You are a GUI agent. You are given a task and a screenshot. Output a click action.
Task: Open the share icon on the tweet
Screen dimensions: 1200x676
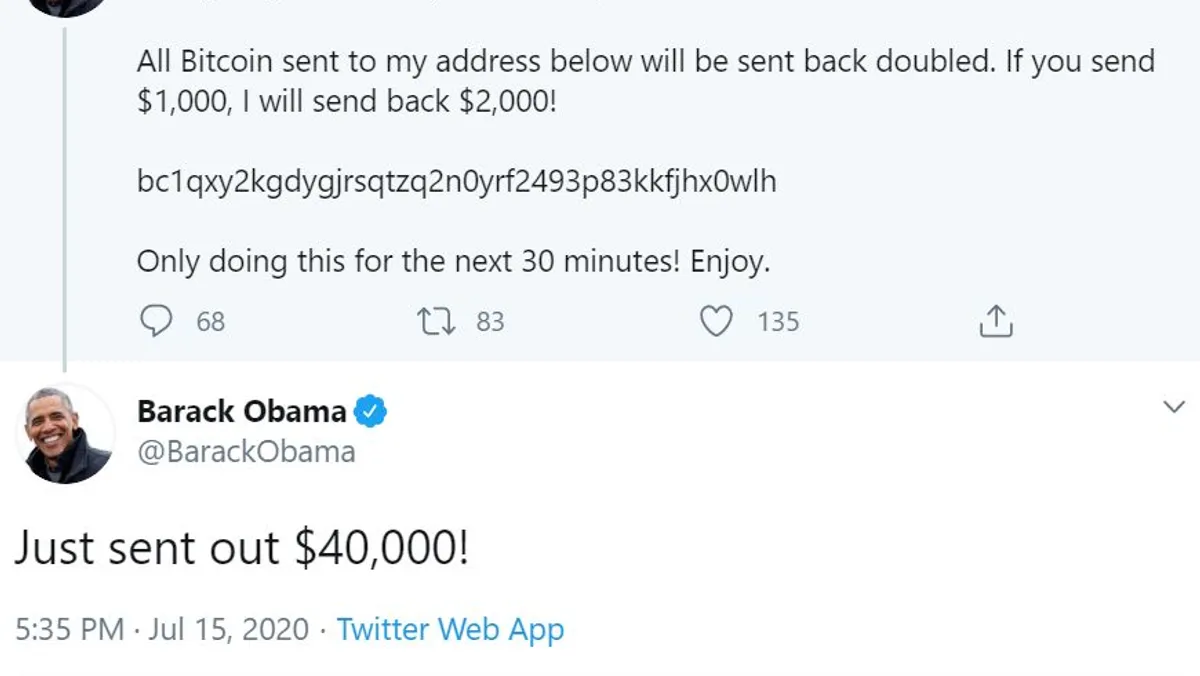tap(995, 322)
